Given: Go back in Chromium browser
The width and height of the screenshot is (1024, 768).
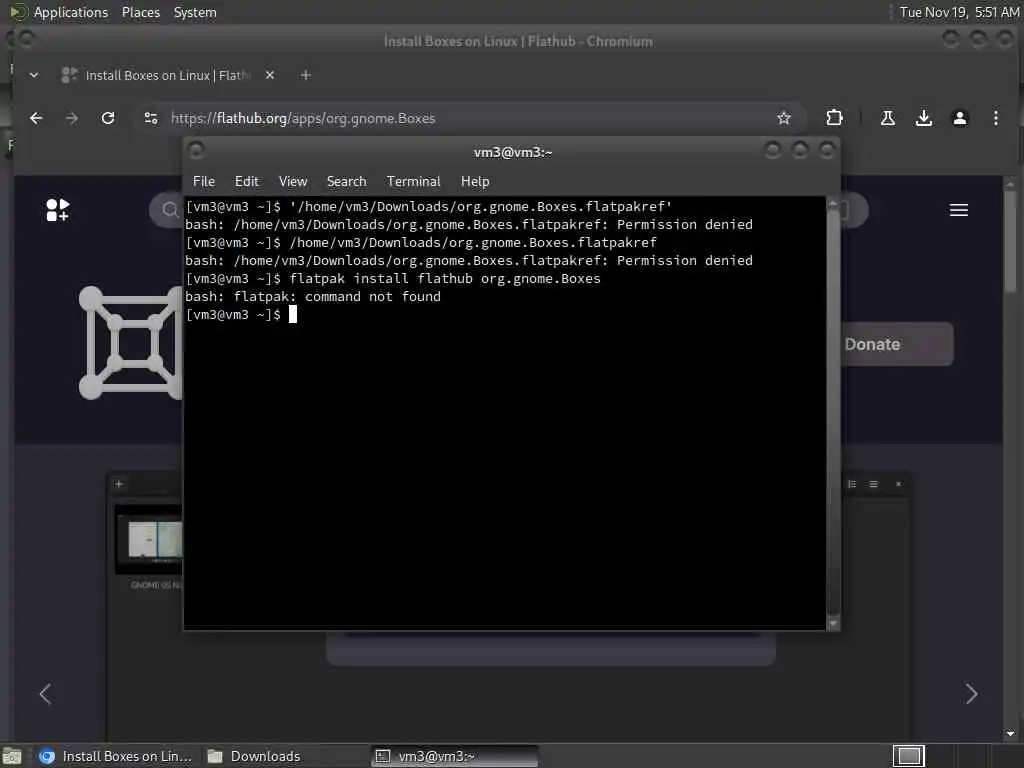Looking at the screenshot, I should tap(36, 118).
